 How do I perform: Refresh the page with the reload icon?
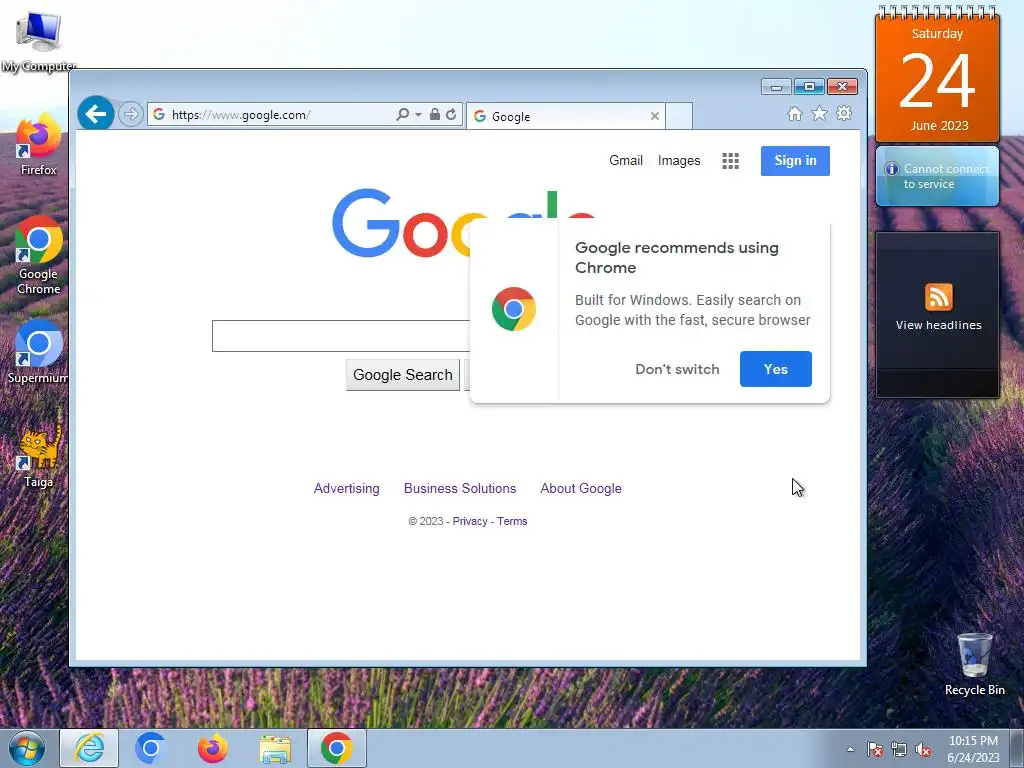point(451,114)
